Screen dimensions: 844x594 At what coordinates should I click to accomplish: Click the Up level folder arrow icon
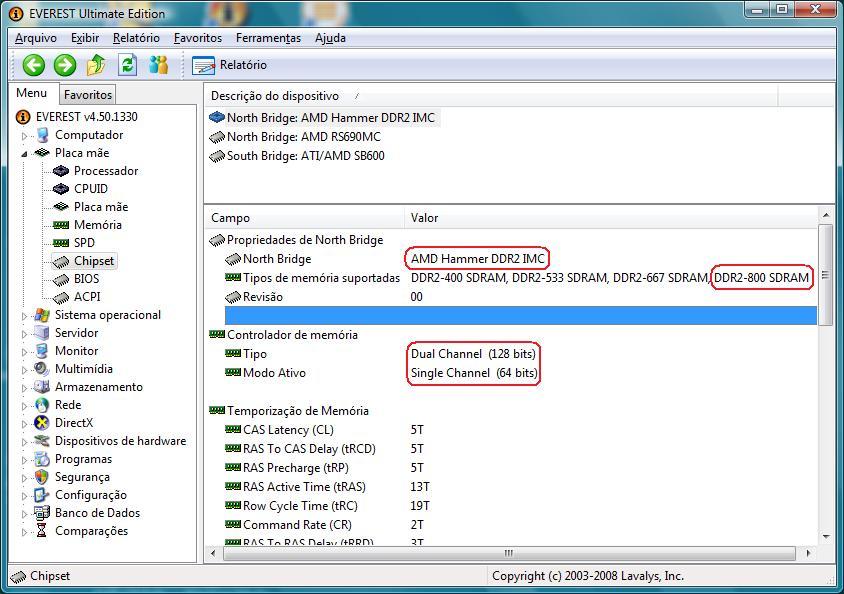(96, 65)
